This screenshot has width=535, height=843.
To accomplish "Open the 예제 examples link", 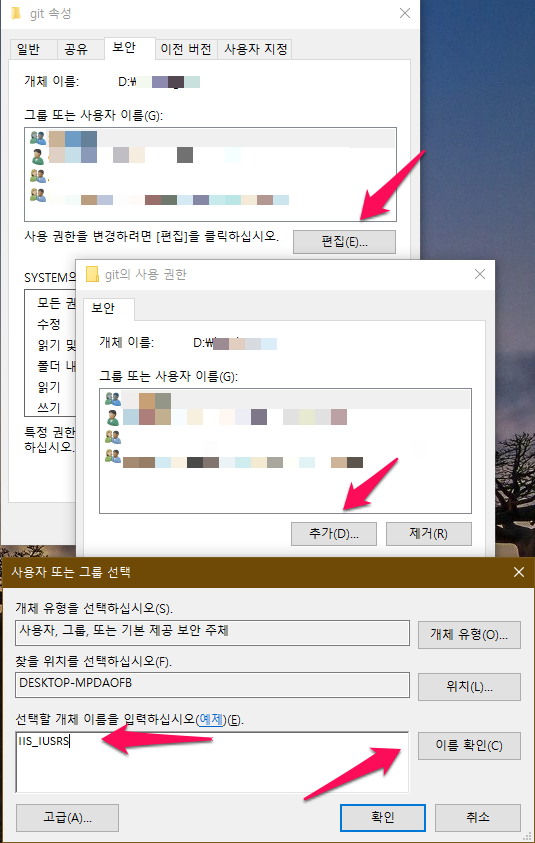I will pos(211,719).
